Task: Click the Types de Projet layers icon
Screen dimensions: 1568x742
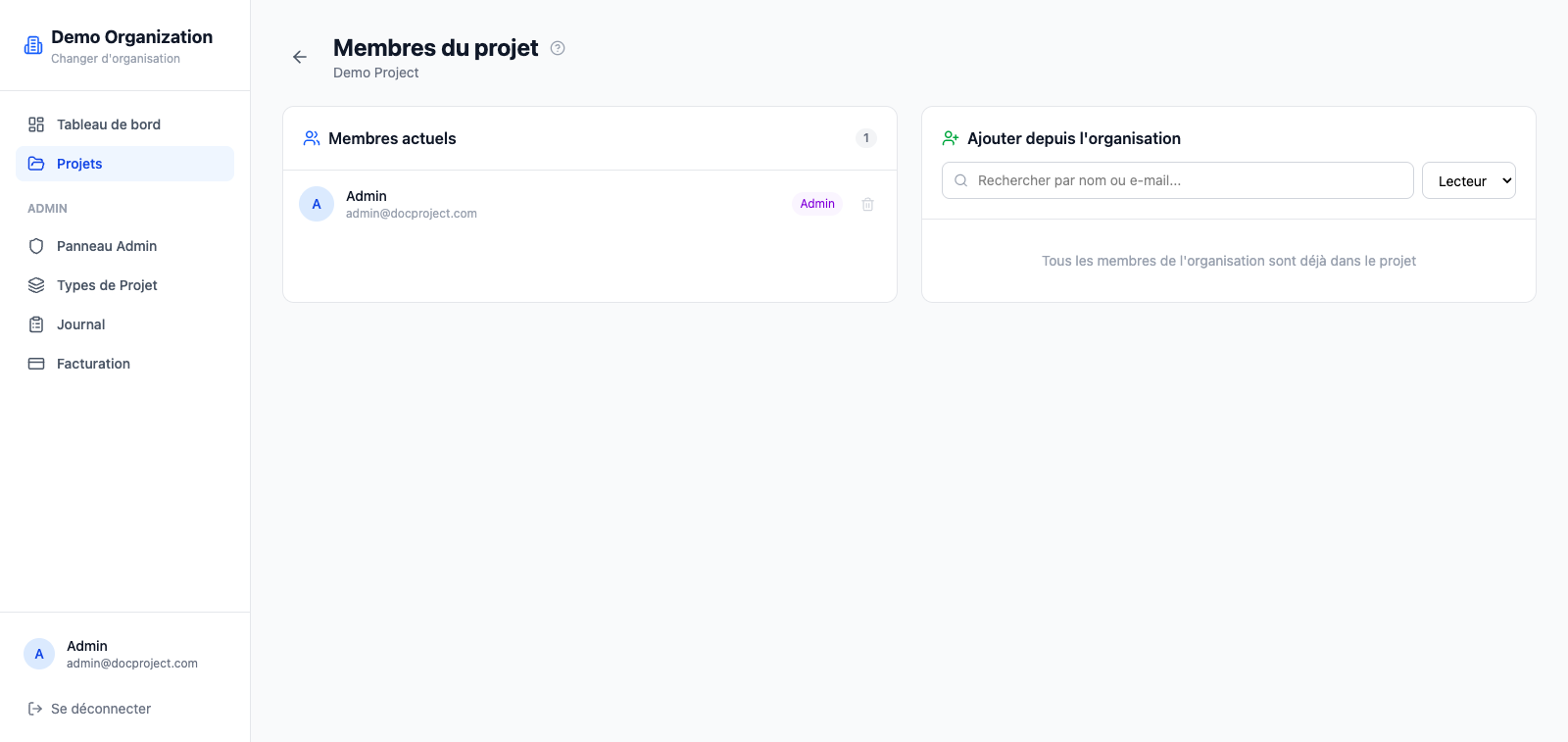Action: click(36, 285)
